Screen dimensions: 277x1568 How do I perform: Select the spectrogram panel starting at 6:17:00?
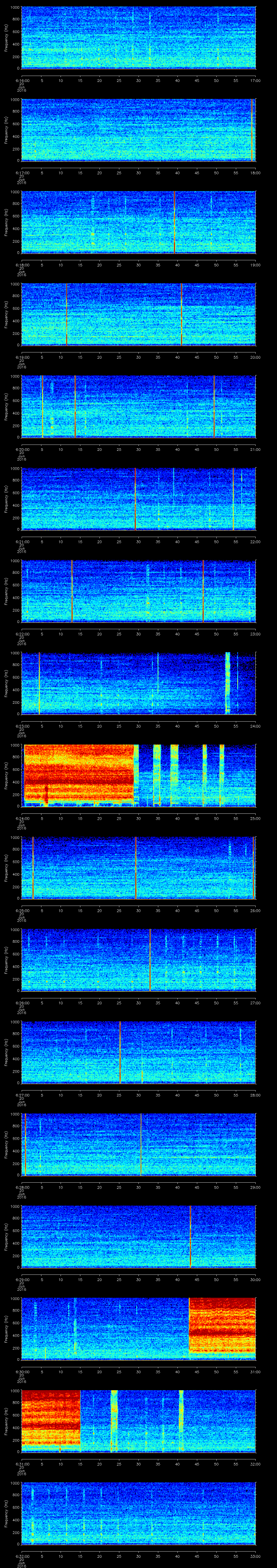click(139, 130)
